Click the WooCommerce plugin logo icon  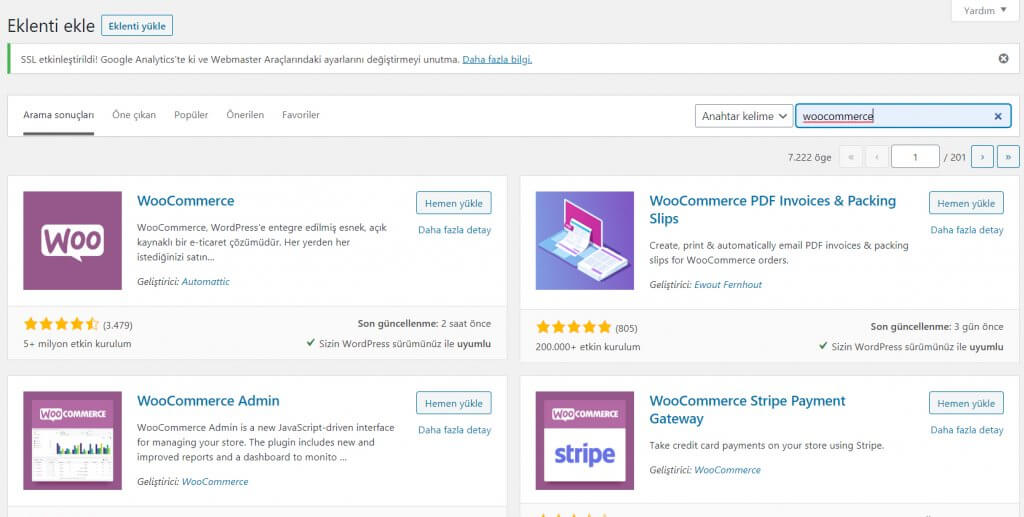[72, 241]
